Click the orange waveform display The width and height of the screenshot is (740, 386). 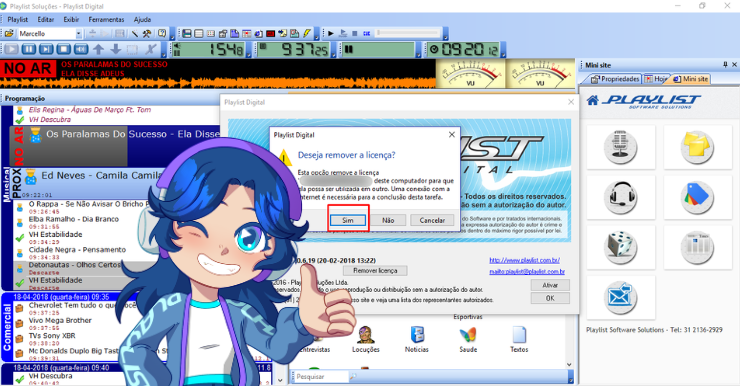pos(217,83)
